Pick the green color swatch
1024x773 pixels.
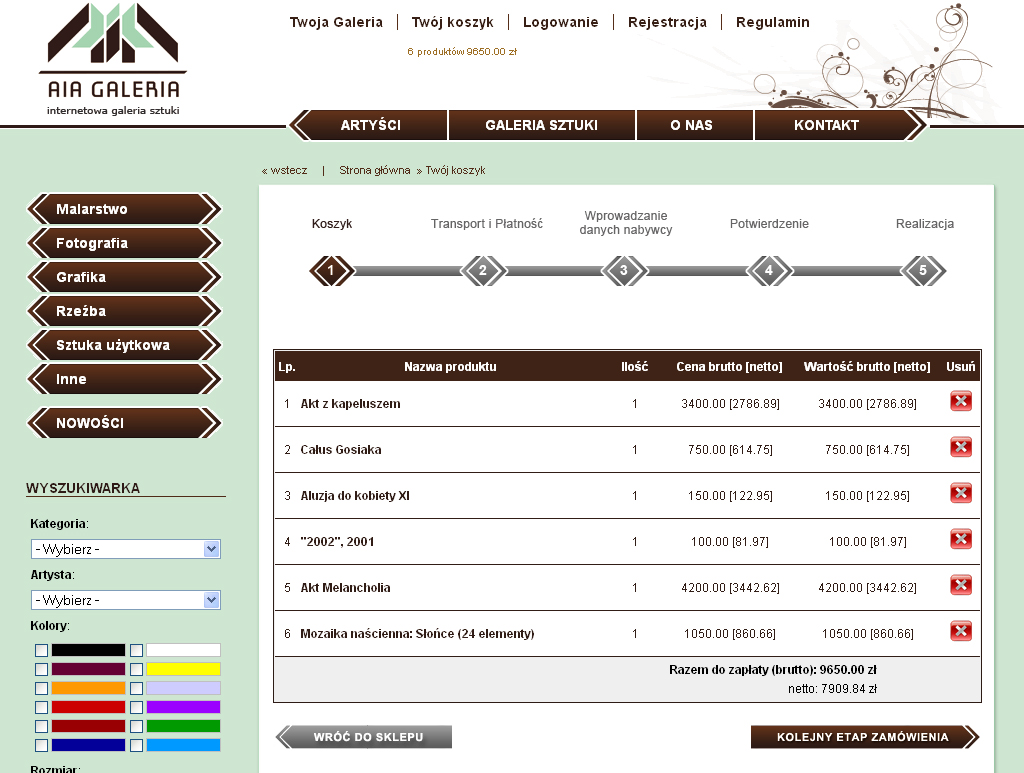coord(183,726)
